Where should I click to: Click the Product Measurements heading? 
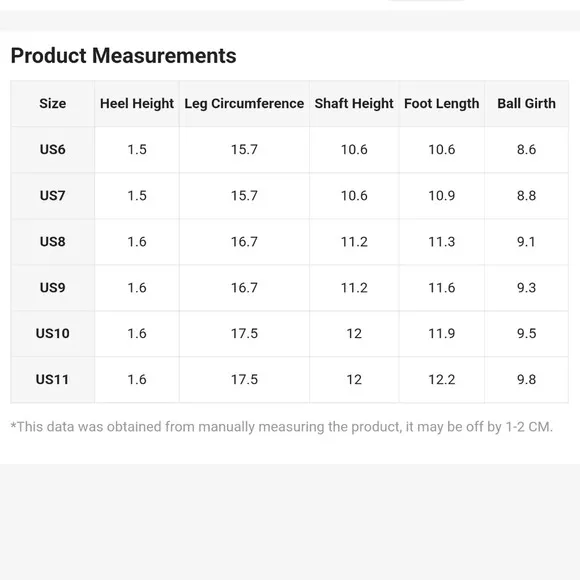[x=123, y=56]
